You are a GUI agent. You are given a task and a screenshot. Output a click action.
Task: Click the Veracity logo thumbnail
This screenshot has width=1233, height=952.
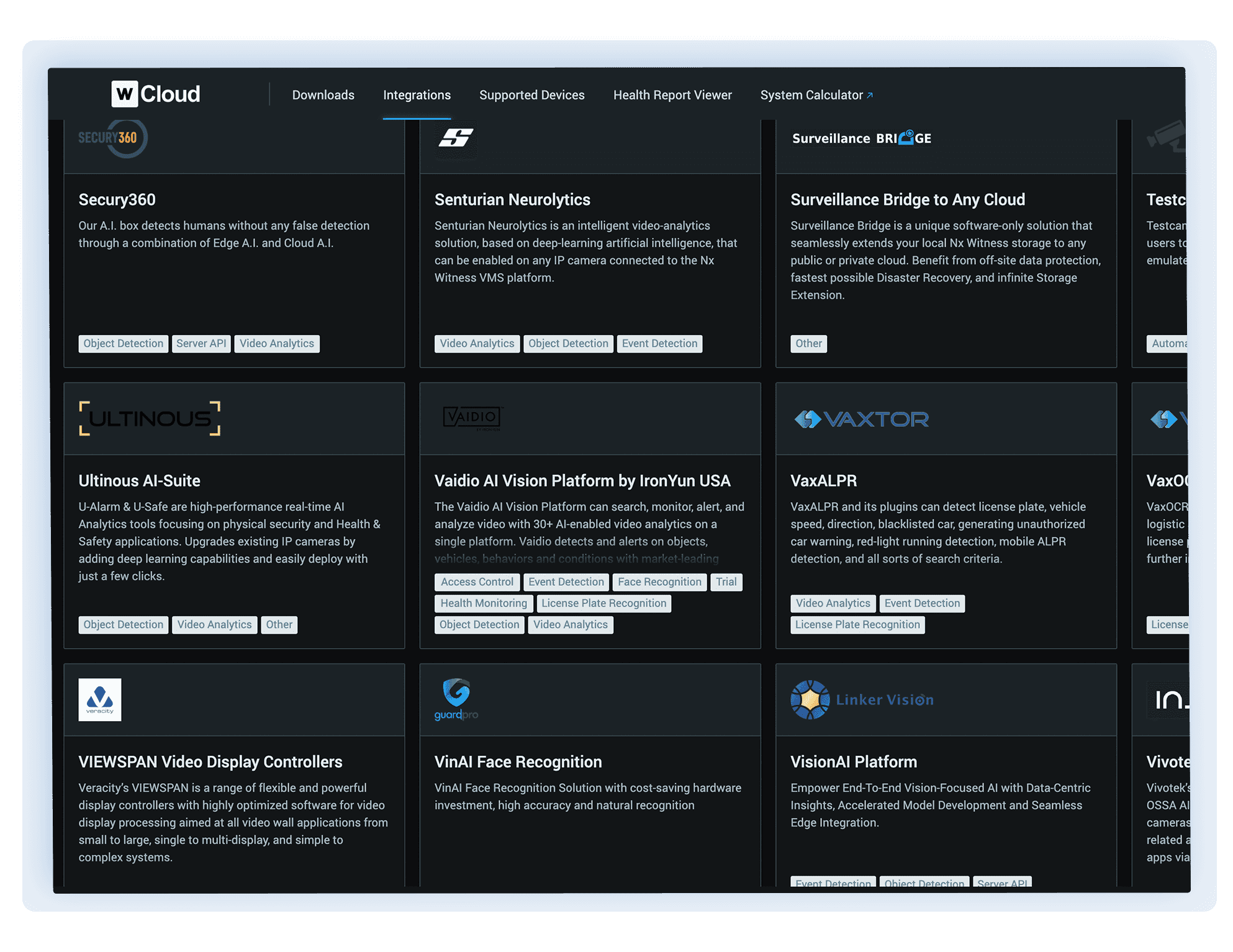point(100,699)
